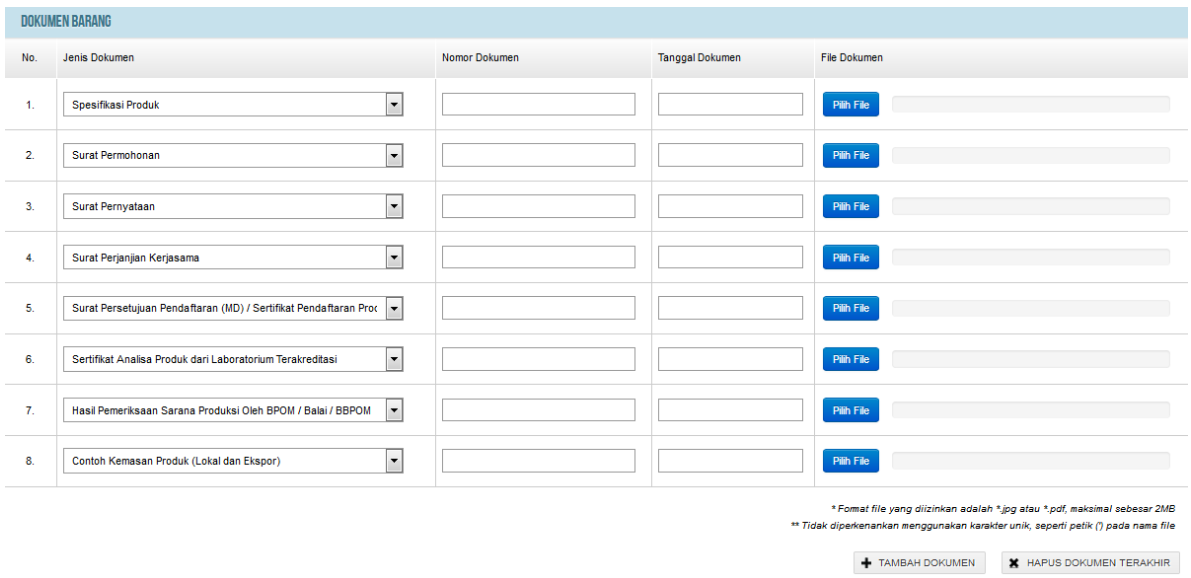Open the Spesifikasi Produk document type dropdown

(394, 104)
